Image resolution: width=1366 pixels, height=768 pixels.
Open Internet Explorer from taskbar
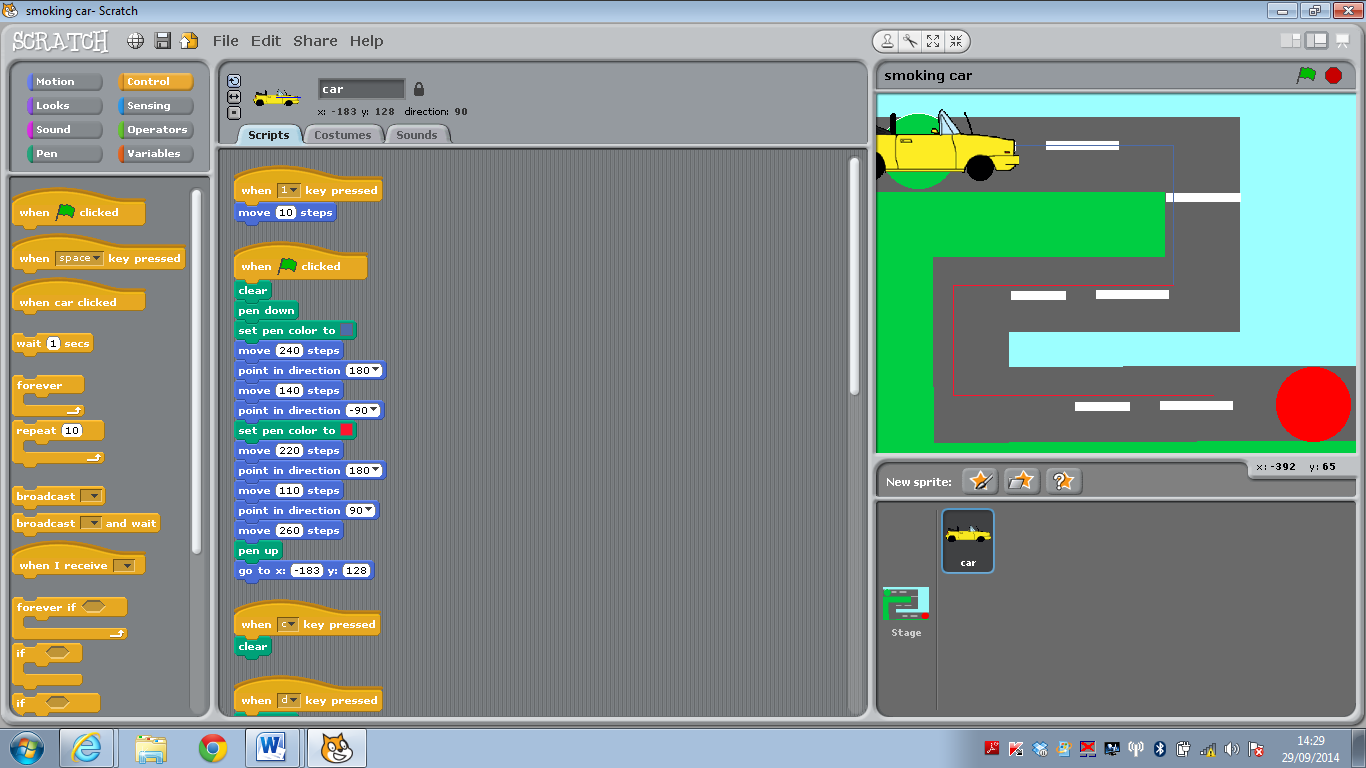(x=87, y=748)
